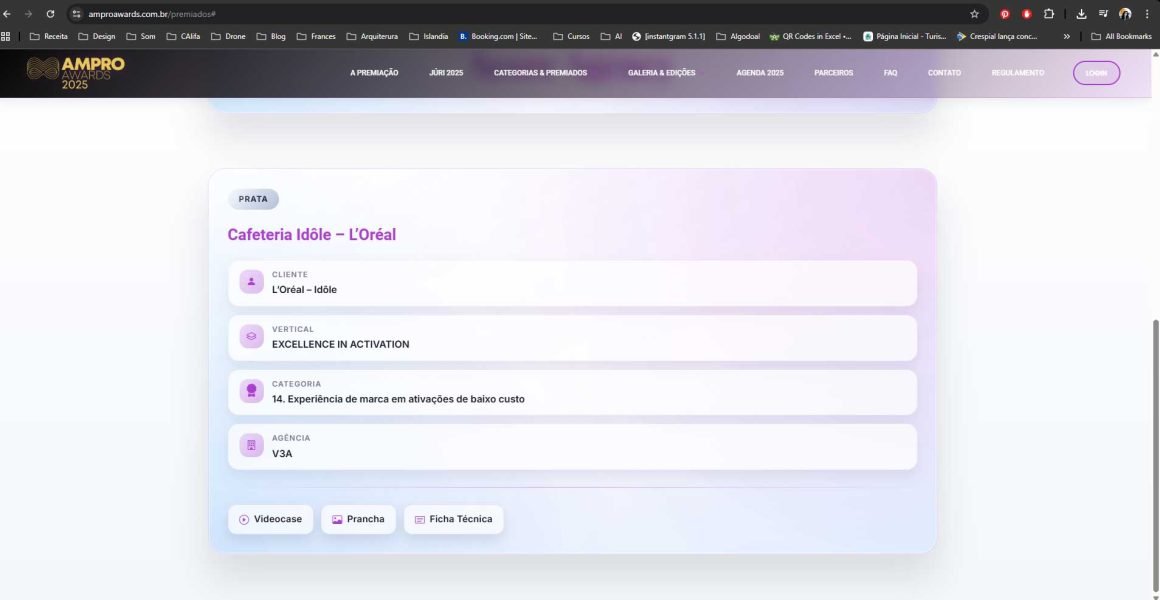
Task: Open the Ficha Técnica button
Action: [x=453, y=519]
